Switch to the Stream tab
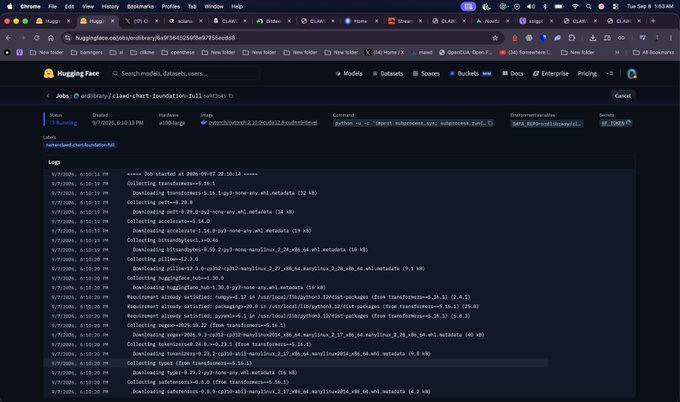The height and width of the screenshot is (402, 680). [405, 21]
